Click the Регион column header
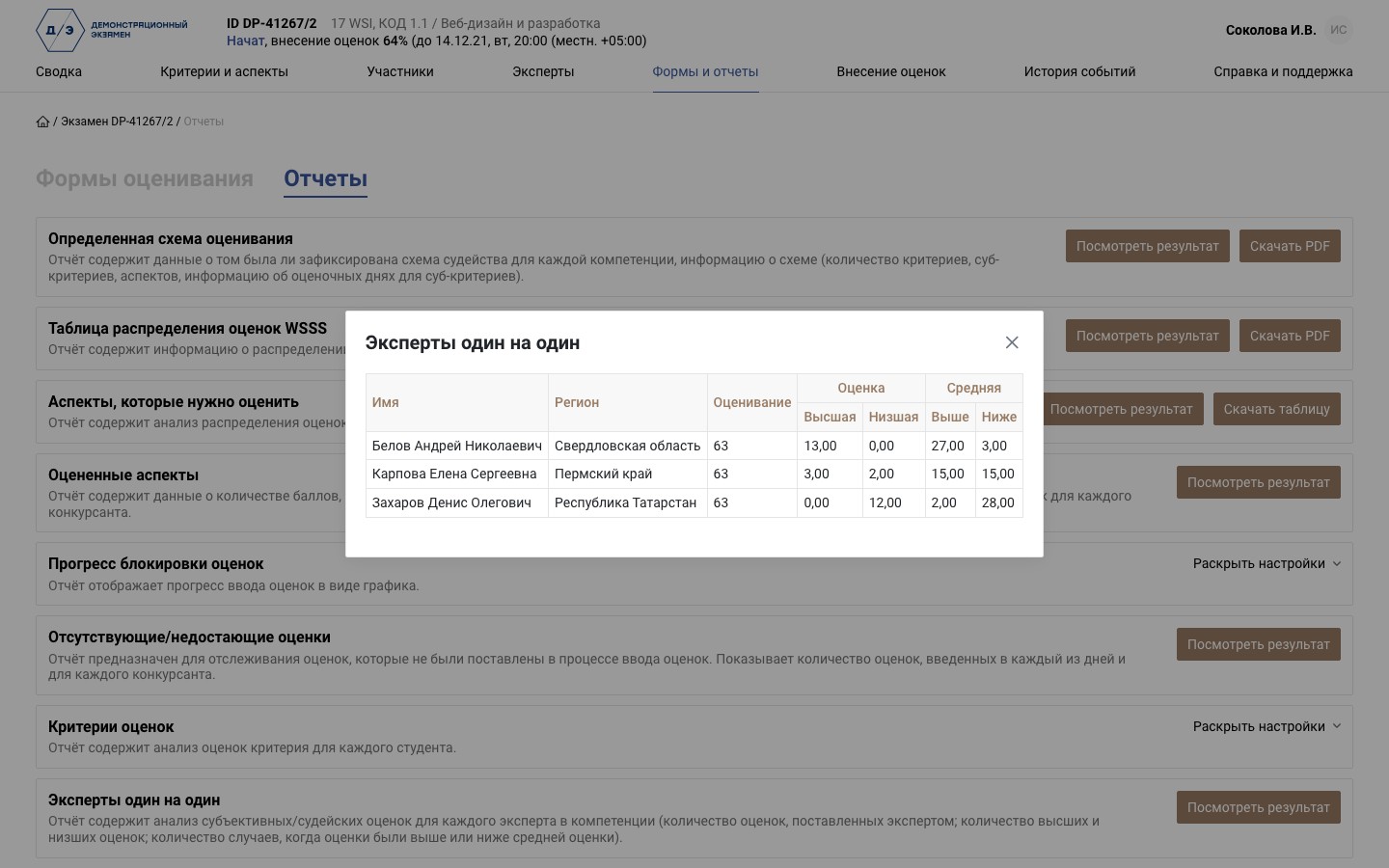The height and width of the screenshot is (868, 1389). (x=628, y=402)
